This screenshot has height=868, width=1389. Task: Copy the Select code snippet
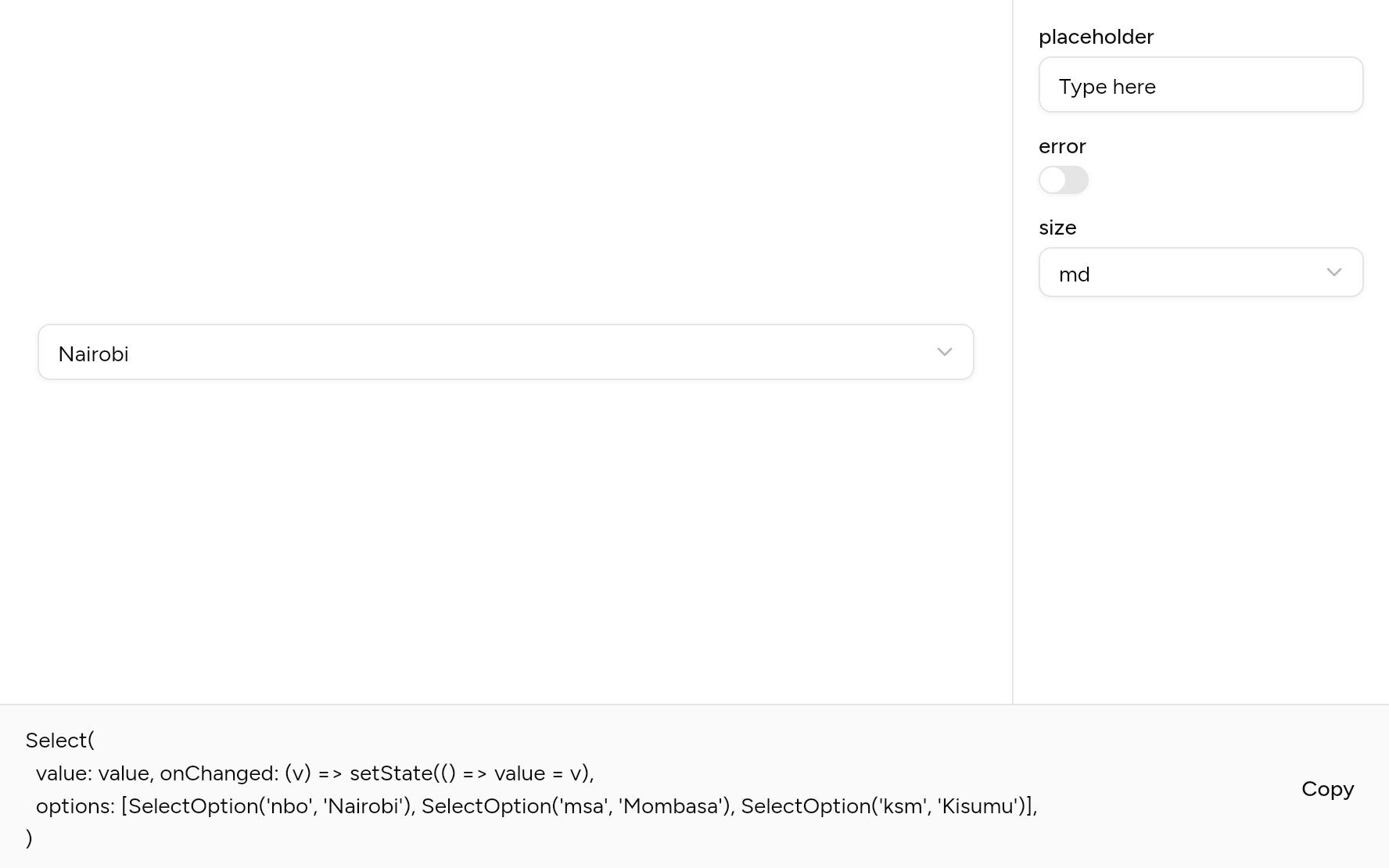pos(1327,788)
